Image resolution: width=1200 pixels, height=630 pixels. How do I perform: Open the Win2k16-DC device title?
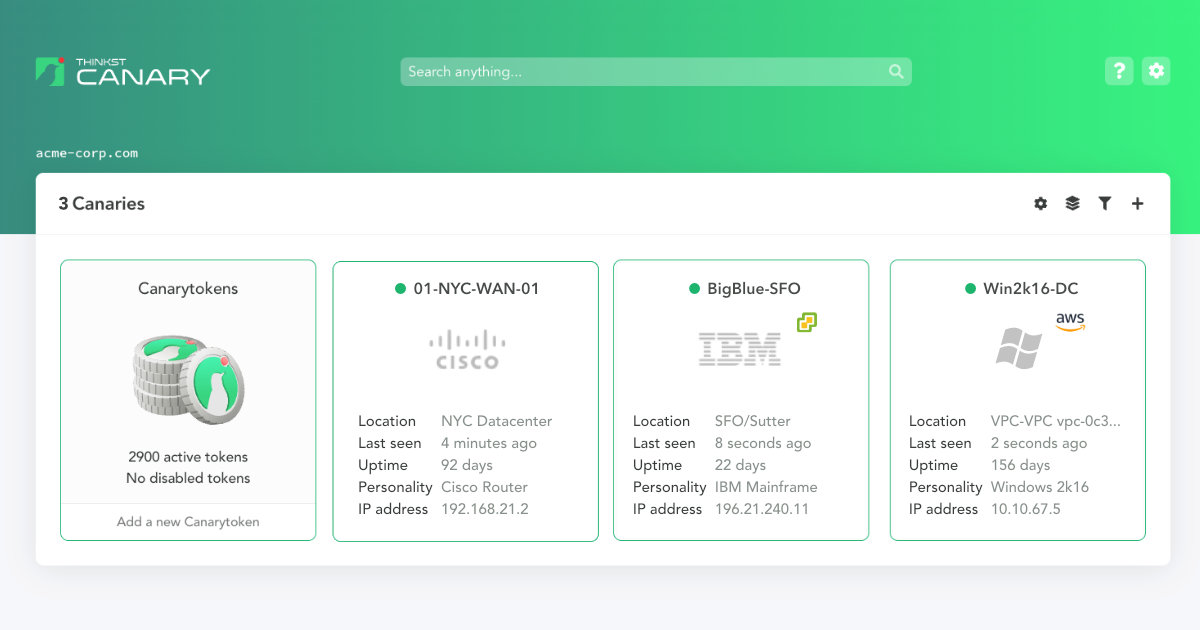pyautogui.click(x=1030, y=289)
